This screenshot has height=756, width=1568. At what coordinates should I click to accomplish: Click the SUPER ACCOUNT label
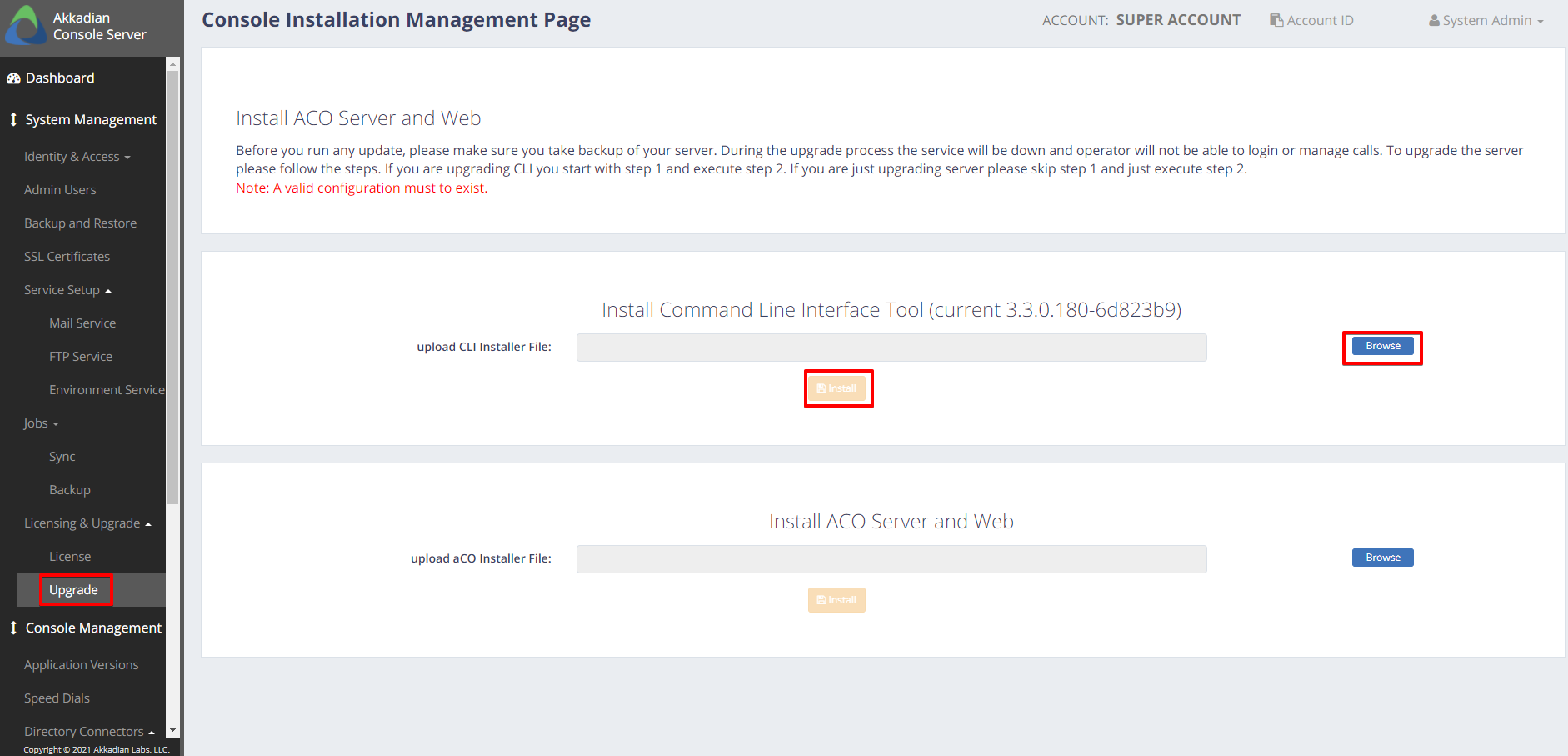click(x=1178, y=20)
